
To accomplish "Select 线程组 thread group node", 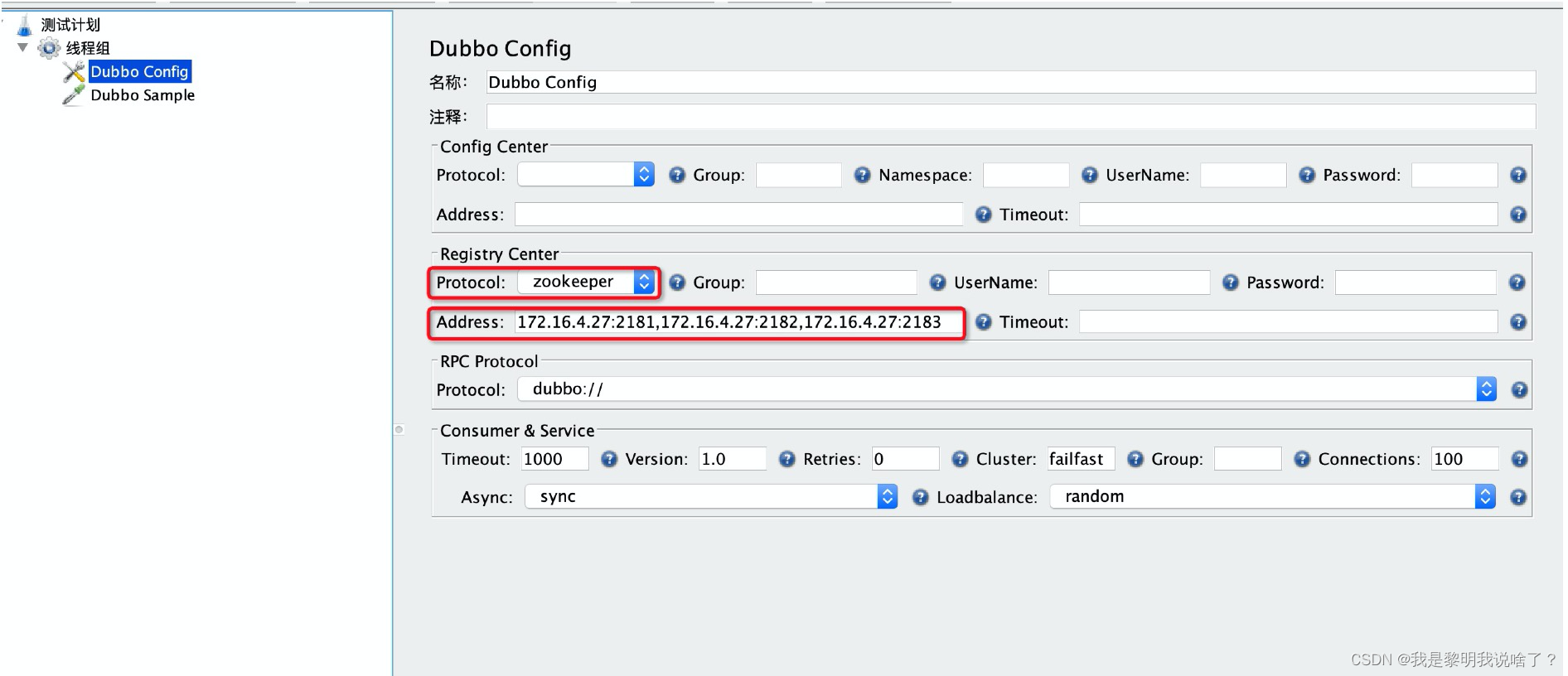I will pyautogui.click(x=88, y=48).
